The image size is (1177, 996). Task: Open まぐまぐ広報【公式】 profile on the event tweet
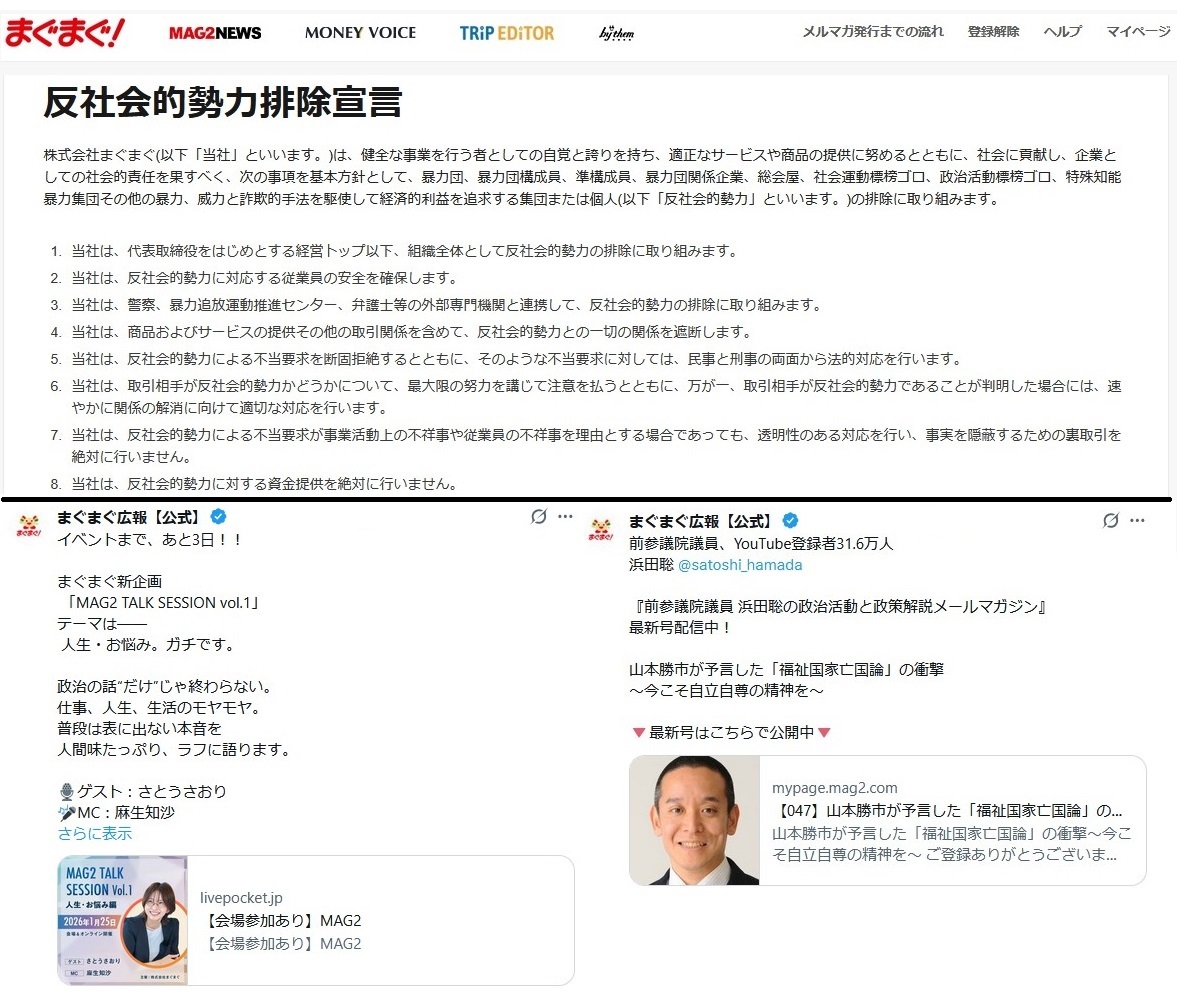[x=129, y=516]
